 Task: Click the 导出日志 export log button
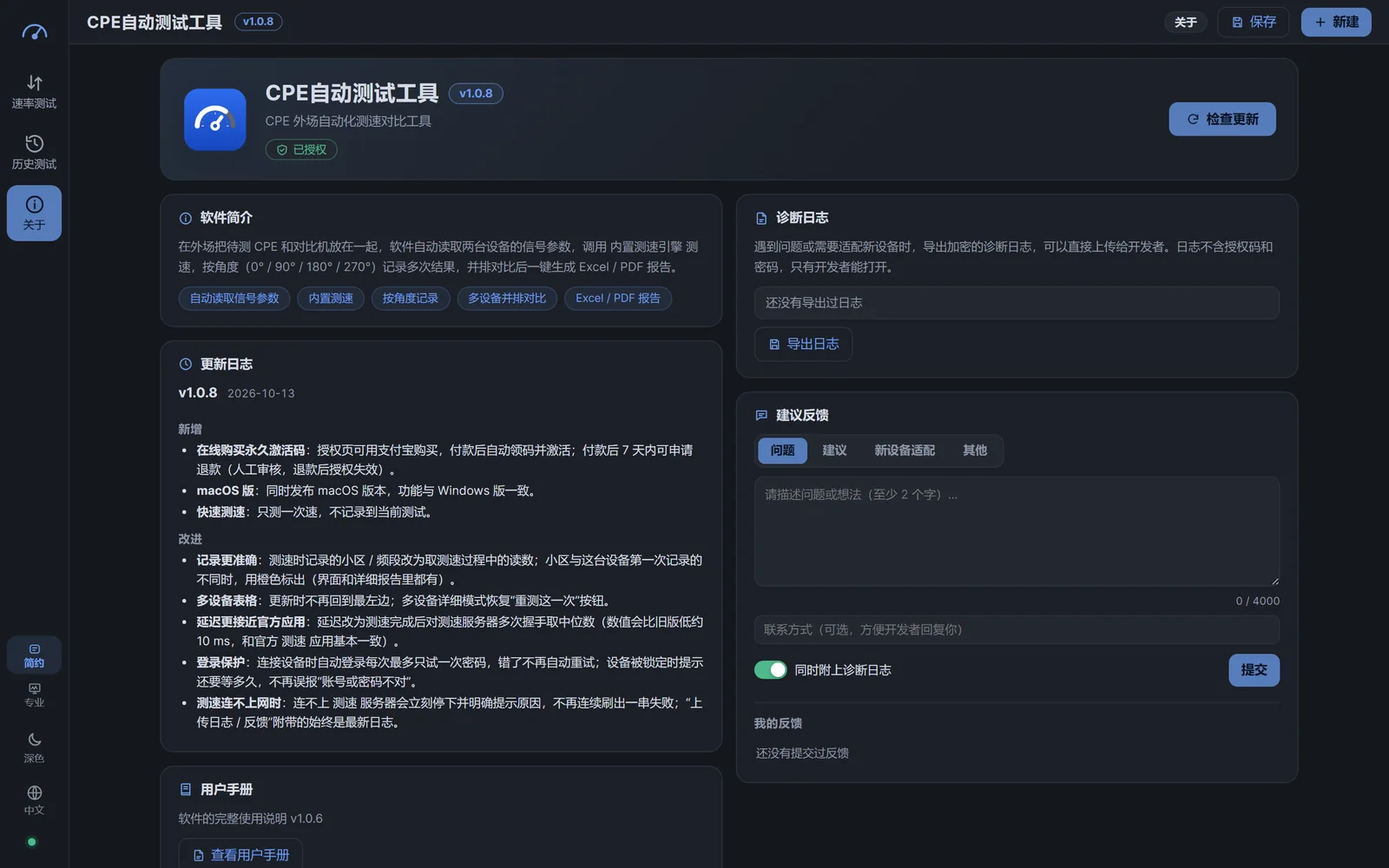803,344
